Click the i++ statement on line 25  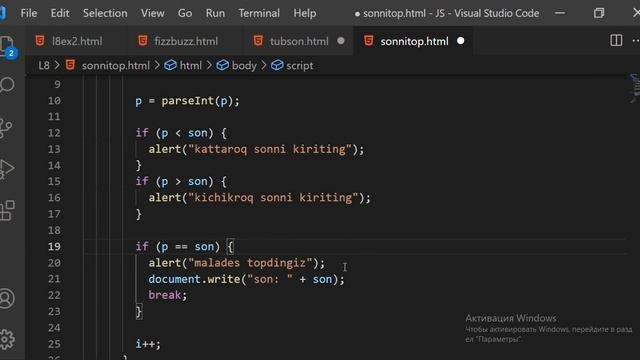coord(148,344)
